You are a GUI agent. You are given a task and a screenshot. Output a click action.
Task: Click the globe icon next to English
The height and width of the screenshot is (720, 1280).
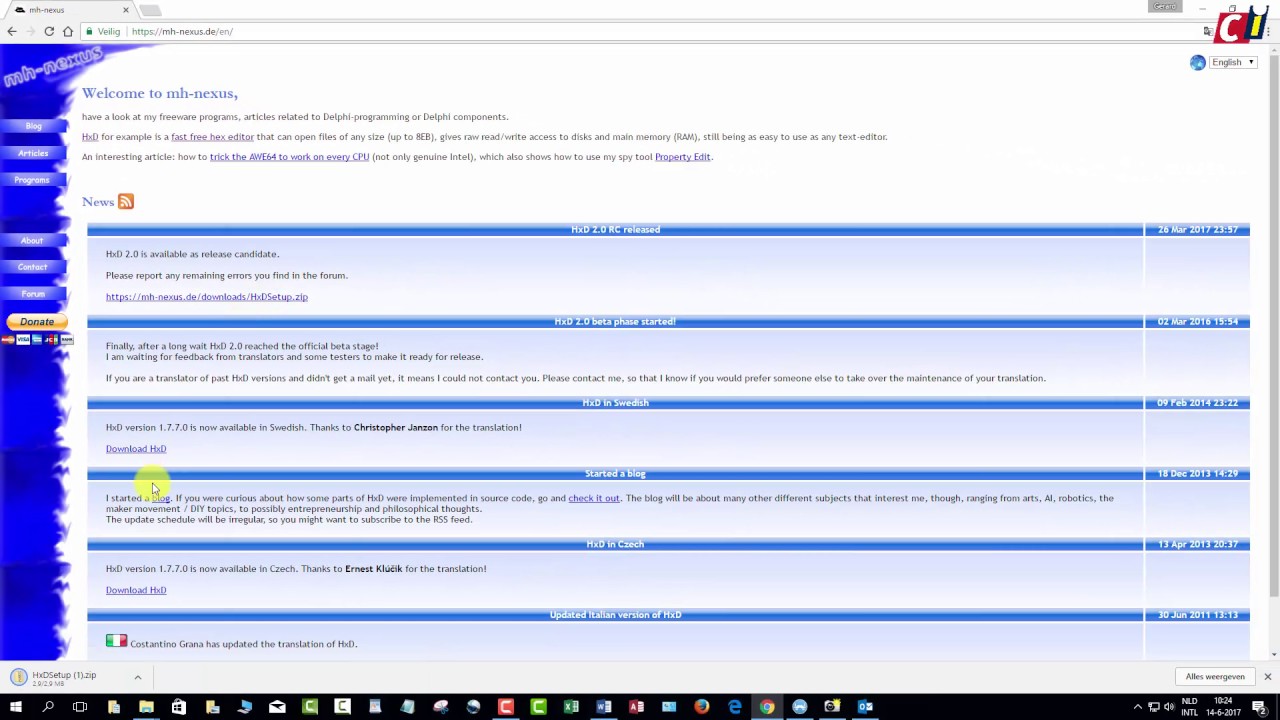tap(1197, 62)
